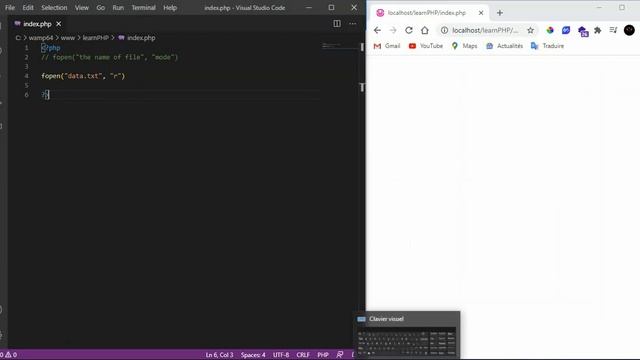This screenshot has height=360, width=640.
Task: Click the Clavier visuel taskbar preview
Action: coord(407,336)
